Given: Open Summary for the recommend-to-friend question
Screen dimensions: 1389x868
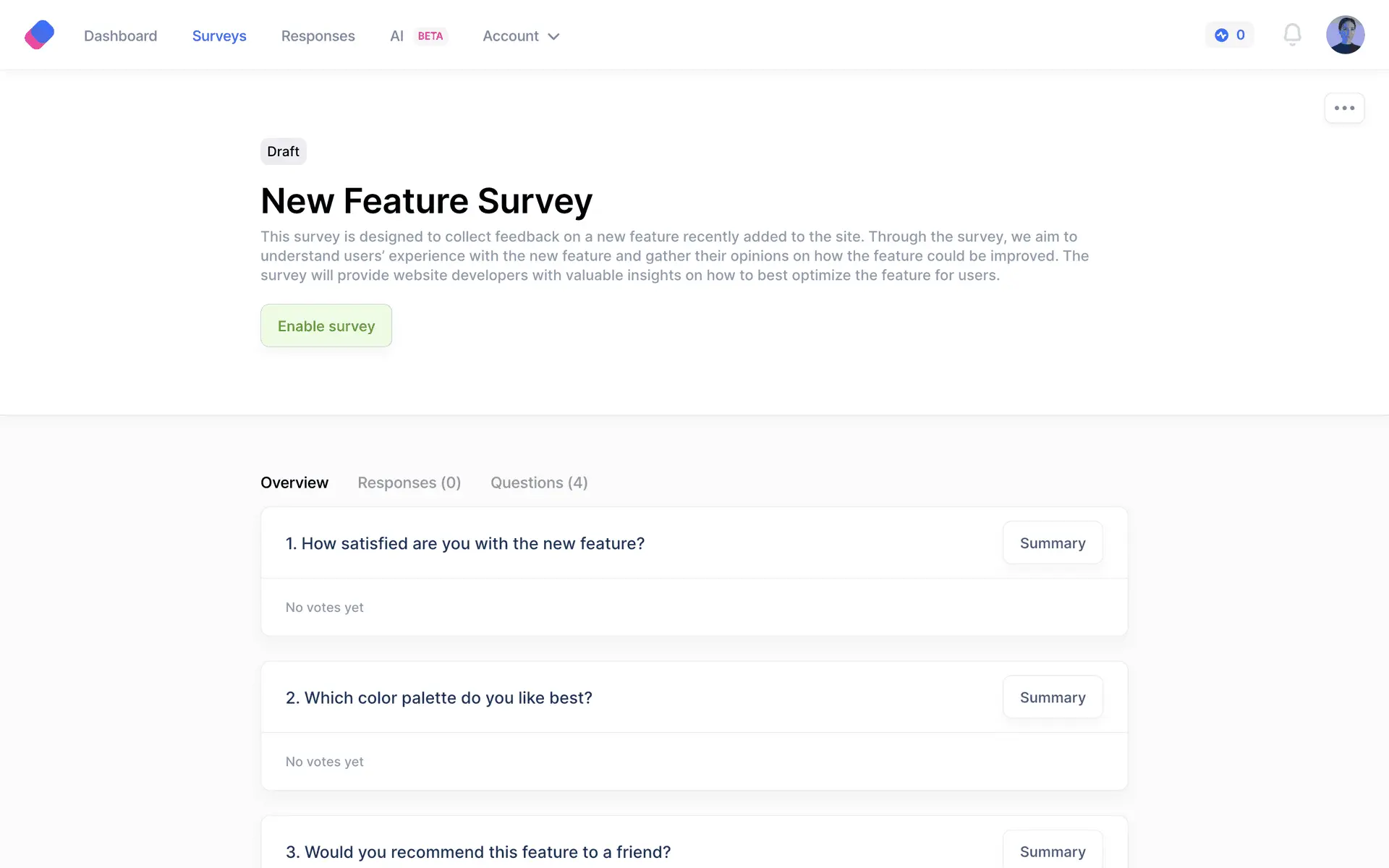Looking at the screenshot, I should click(x=1052, y=851).
